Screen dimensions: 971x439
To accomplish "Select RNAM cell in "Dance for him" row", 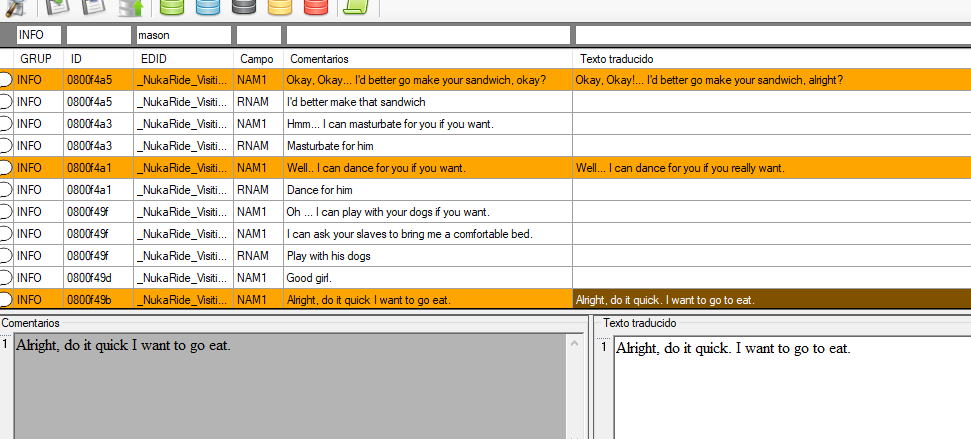I will 258,189.
